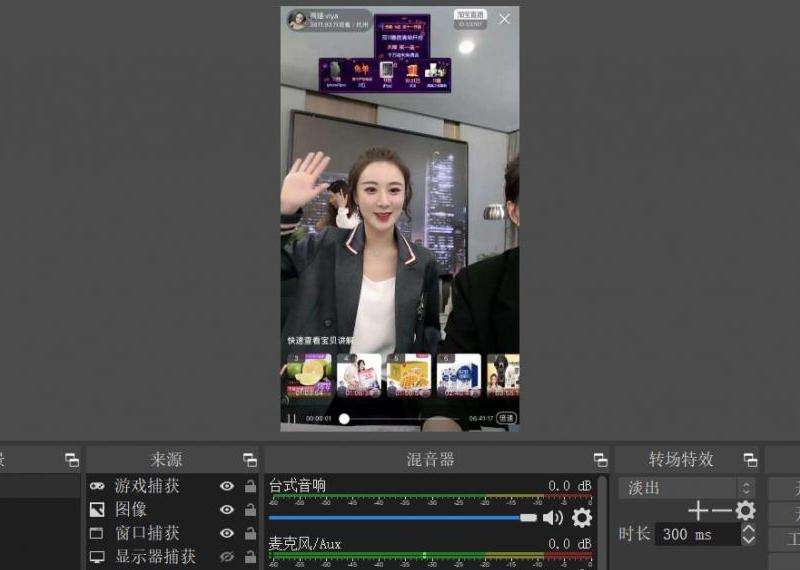Click the 混音器 panel title
This screenshot has width=800, height=570.
click(x=431, y=460)
